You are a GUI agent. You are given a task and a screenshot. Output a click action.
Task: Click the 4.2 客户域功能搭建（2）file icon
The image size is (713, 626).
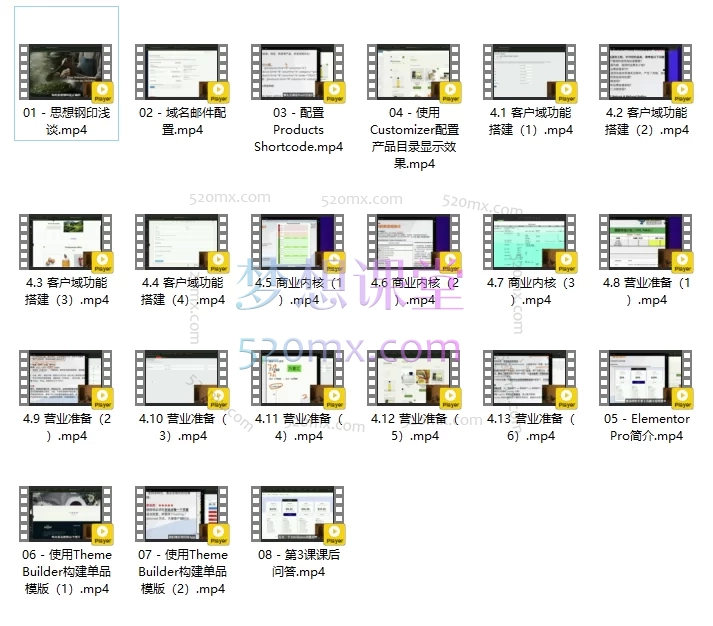pos(646,73)
